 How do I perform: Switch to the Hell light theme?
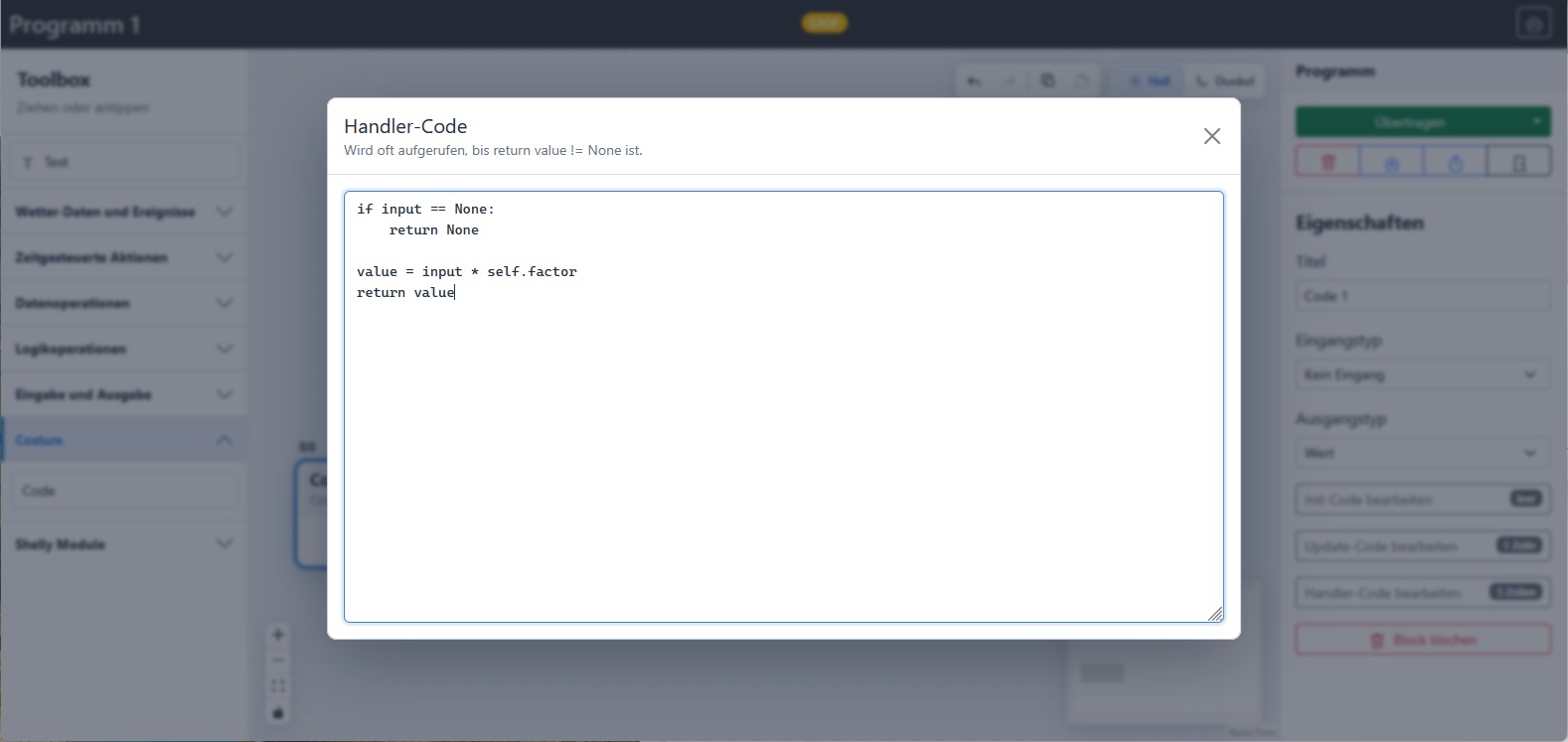coord(1150,81)
